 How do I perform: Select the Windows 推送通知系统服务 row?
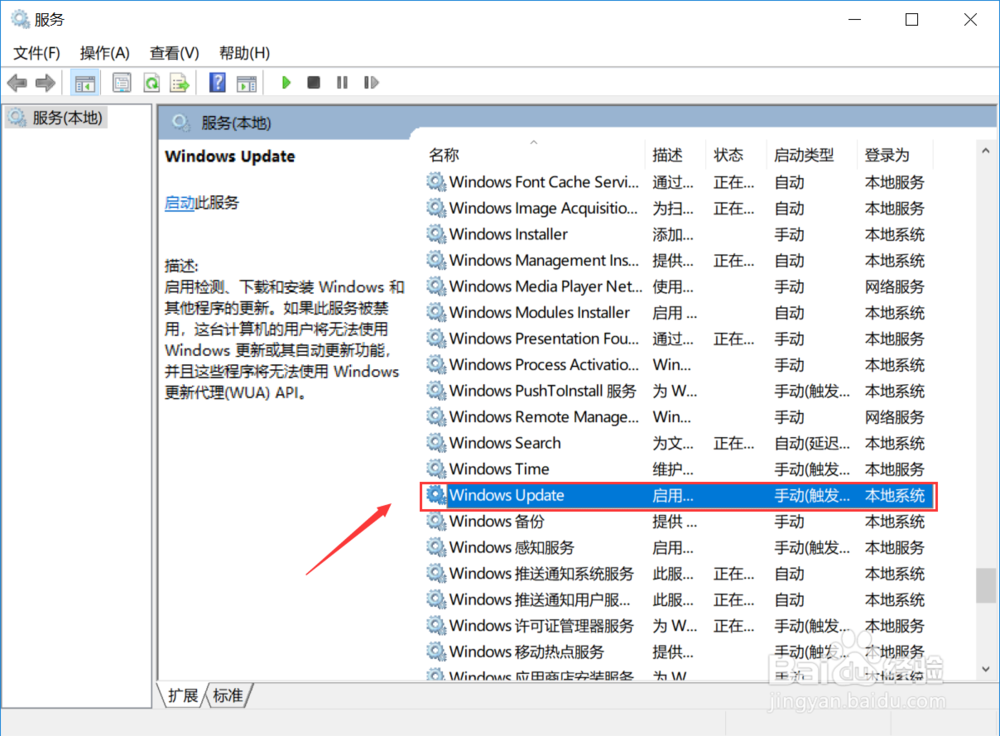click(679, 573)
